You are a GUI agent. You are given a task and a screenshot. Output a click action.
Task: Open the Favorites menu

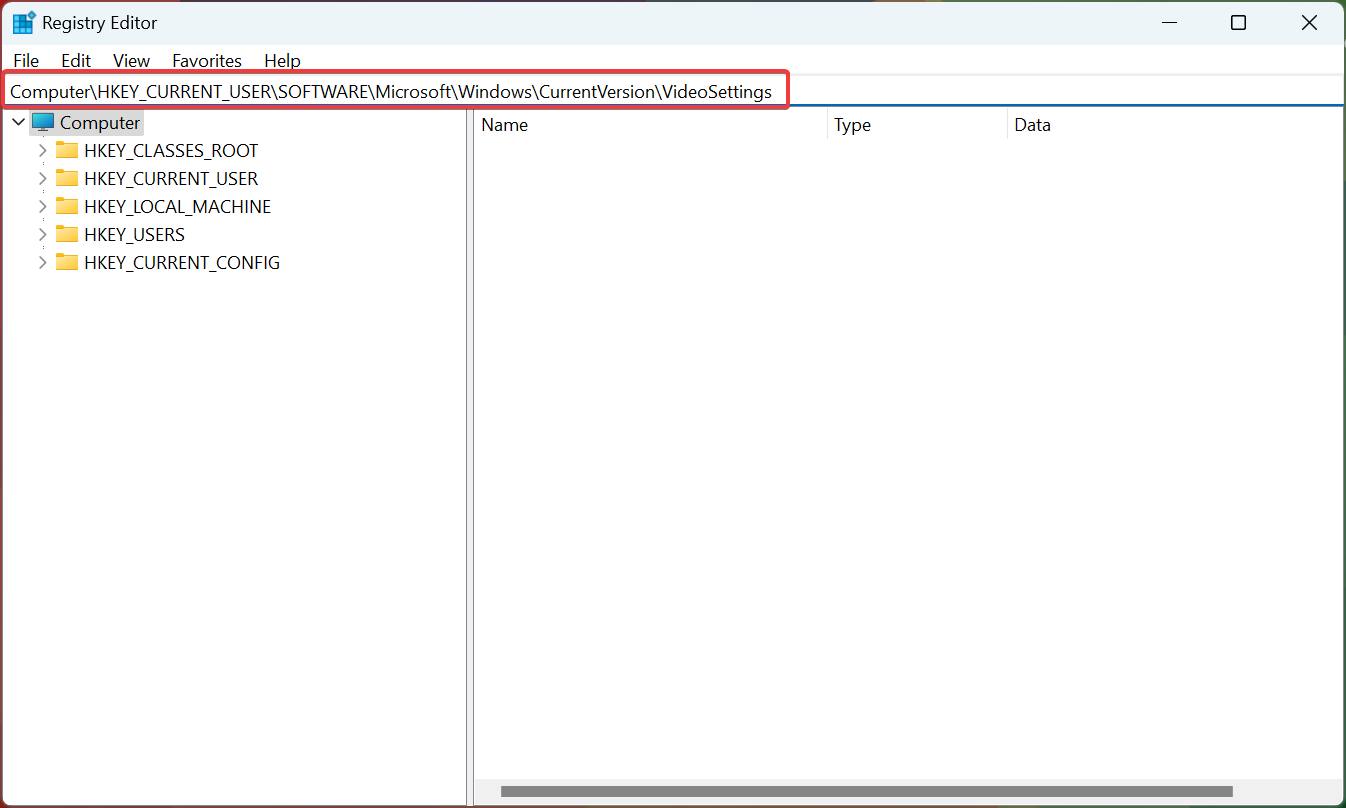pos(207,61)
